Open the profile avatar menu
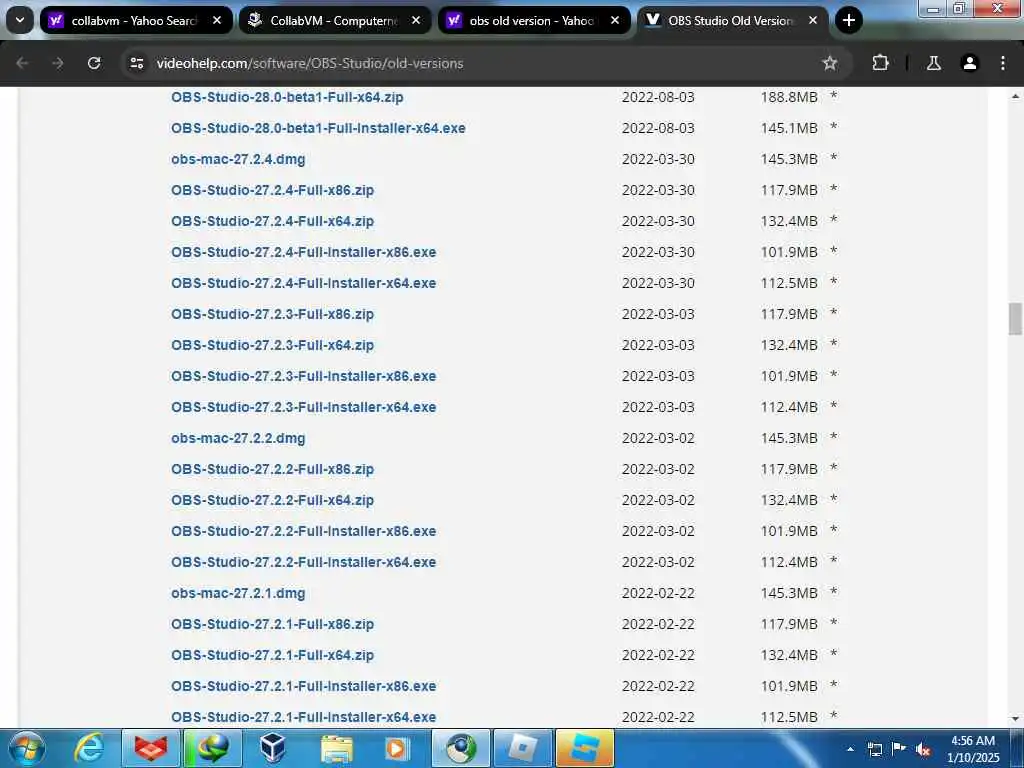1024x768 pixels. tap(969, 63)
